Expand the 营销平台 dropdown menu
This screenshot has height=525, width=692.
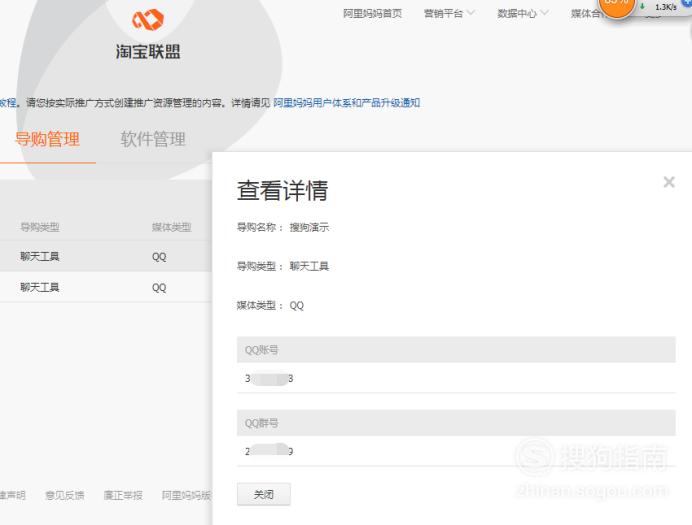pyautogui.click(x=449, y=14)
